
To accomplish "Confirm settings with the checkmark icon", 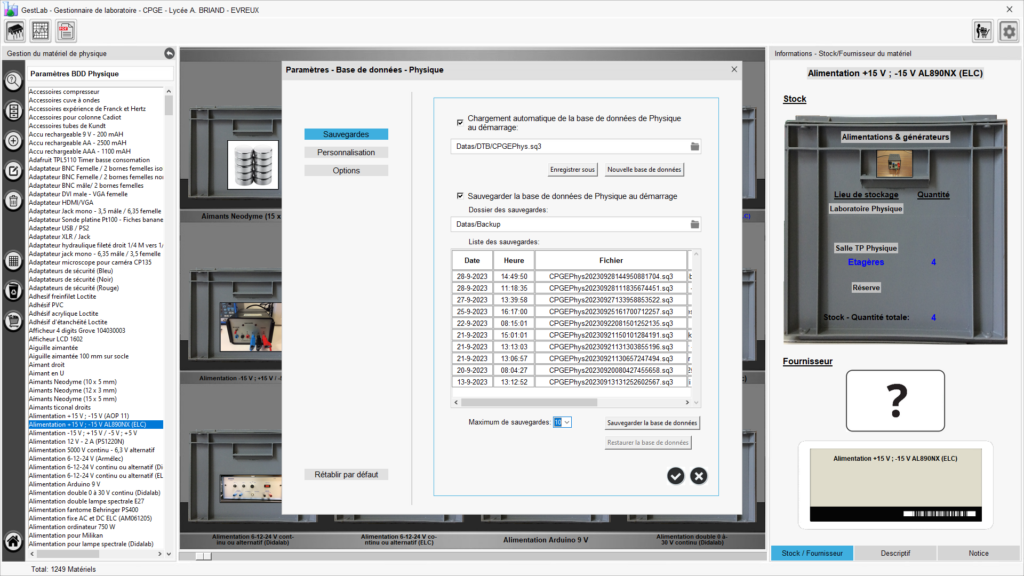I will pos(676,476).
